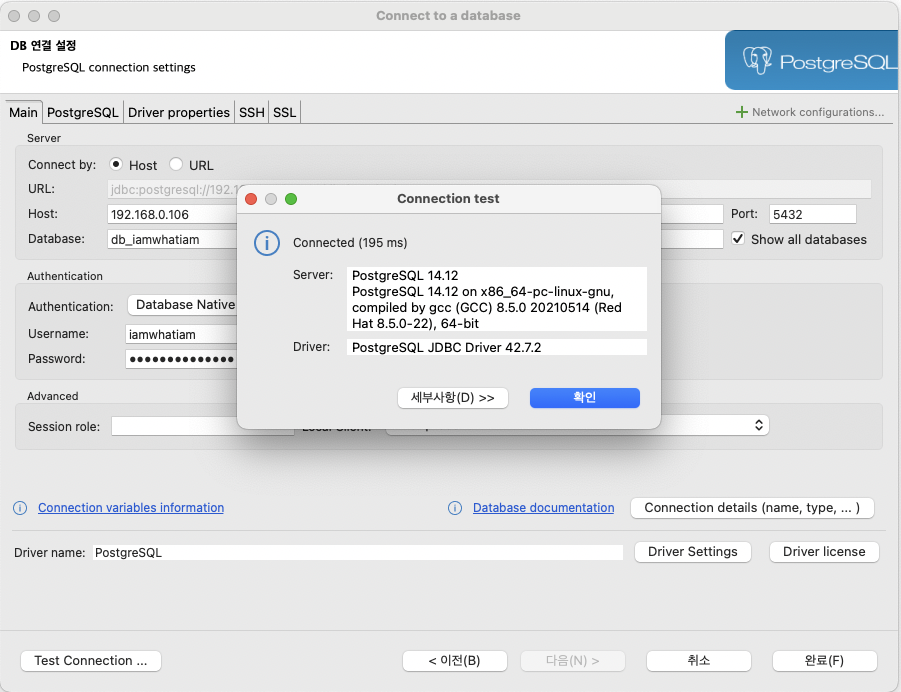Click the green zoom button of Connection test

[291, 199]
